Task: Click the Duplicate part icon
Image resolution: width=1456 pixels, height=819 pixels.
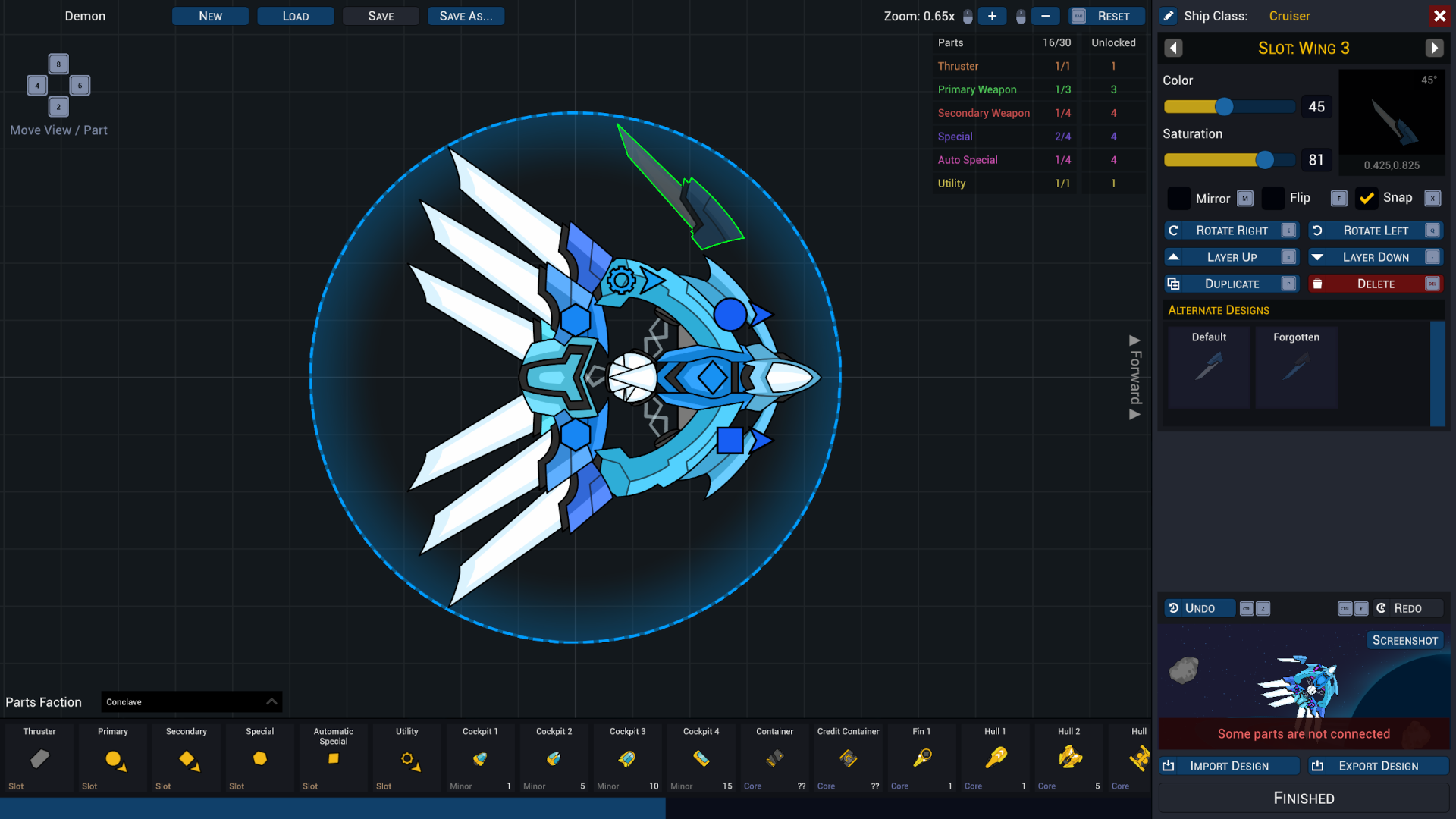Action: [x=1175, y=284]
